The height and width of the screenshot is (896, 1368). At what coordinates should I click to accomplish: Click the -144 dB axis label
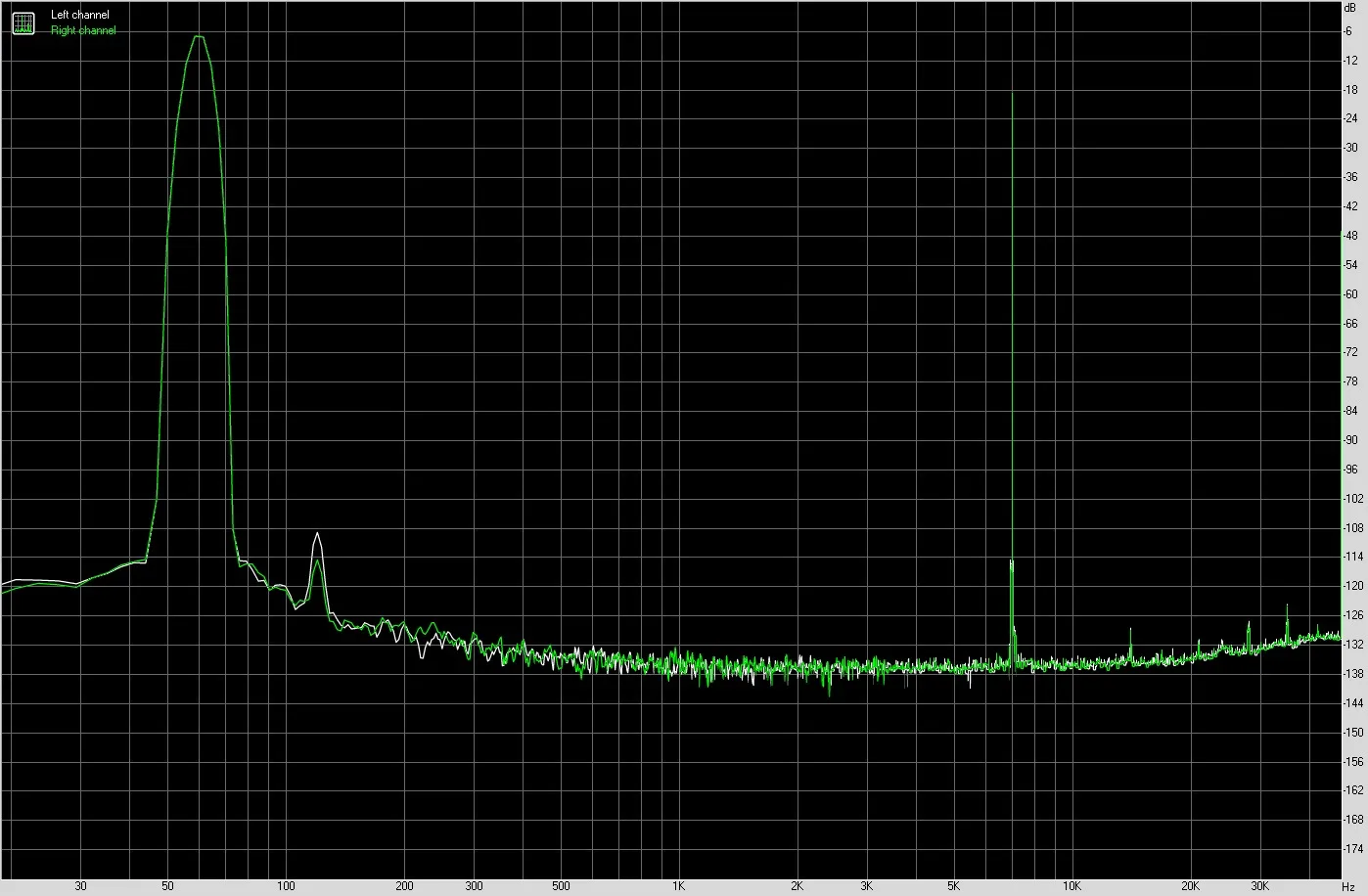pos(1353,703)
